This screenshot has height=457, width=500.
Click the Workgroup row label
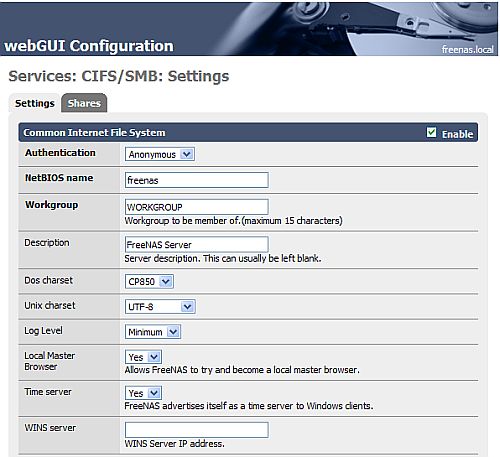52,205
